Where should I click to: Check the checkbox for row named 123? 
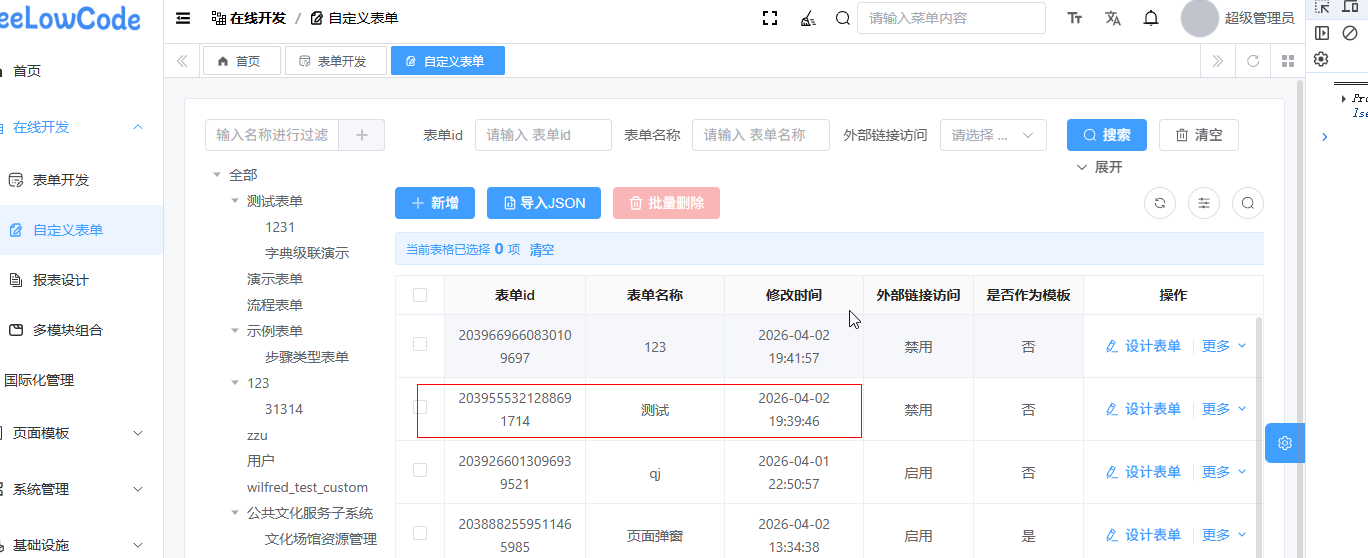[420, 344]
